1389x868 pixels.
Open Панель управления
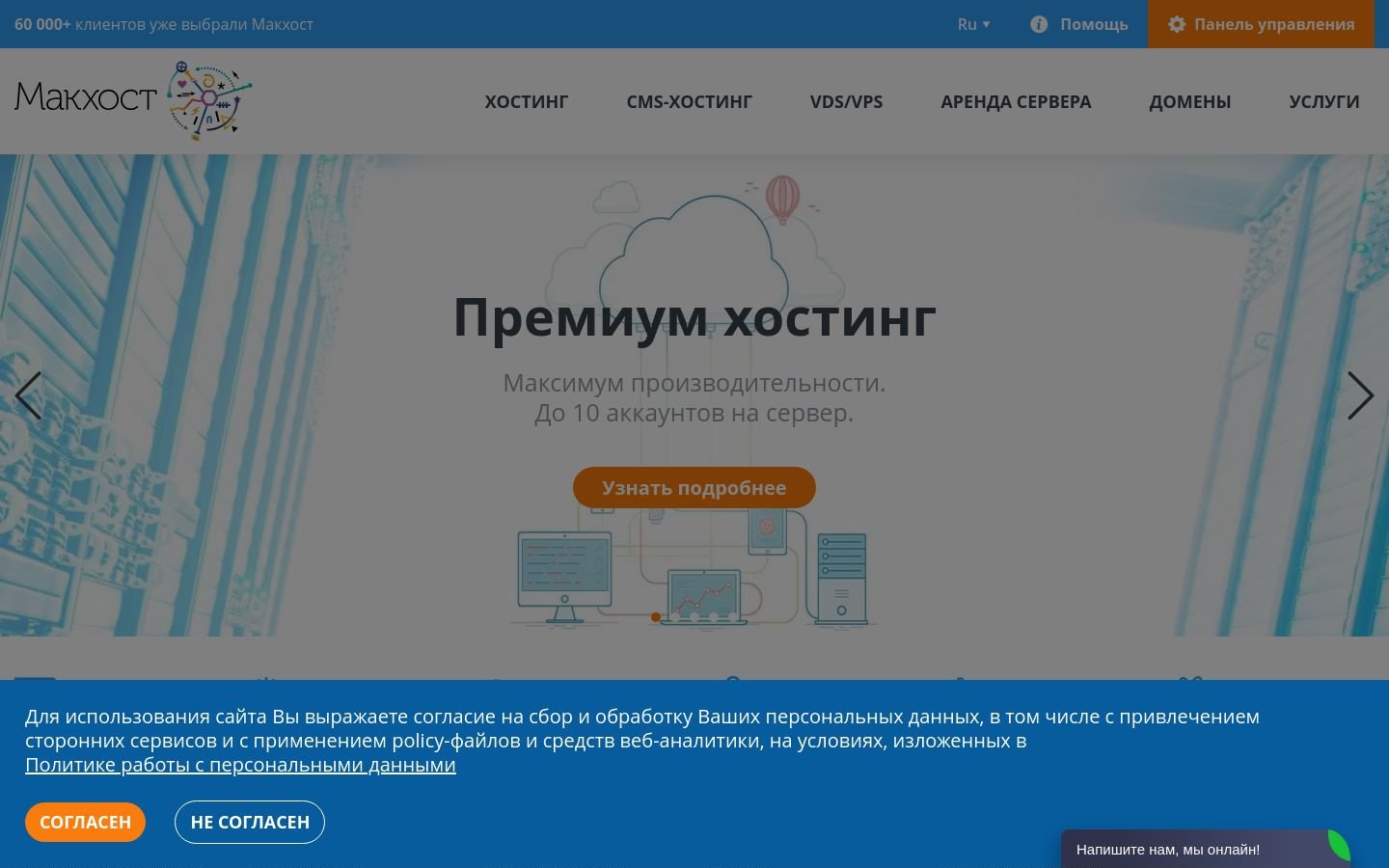1261,24
